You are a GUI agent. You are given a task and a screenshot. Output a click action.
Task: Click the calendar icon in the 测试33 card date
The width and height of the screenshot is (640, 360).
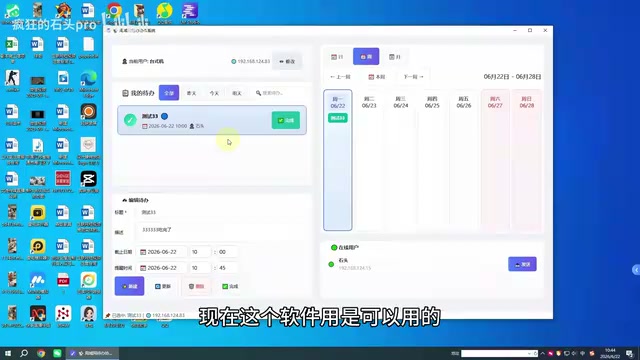(144, 126)
